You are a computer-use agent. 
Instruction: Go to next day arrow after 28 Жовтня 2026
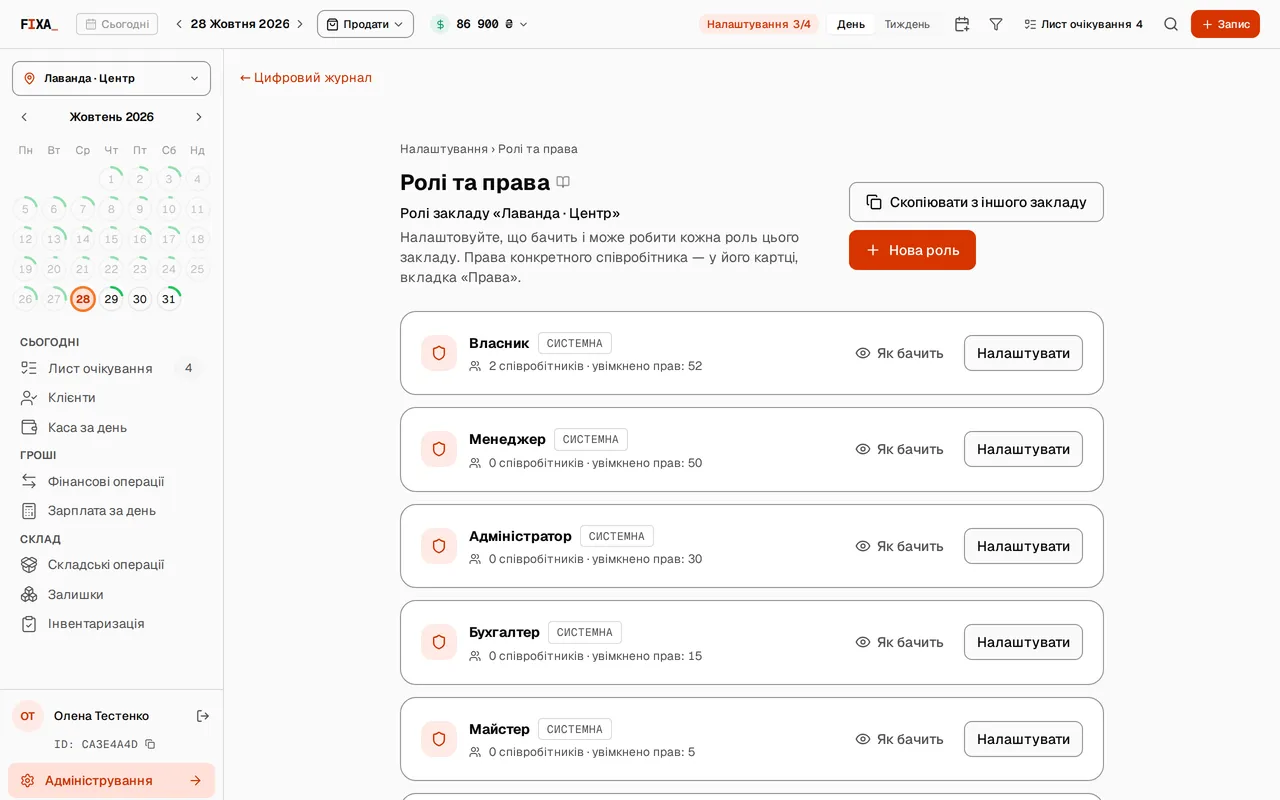(x=299, y=24)
